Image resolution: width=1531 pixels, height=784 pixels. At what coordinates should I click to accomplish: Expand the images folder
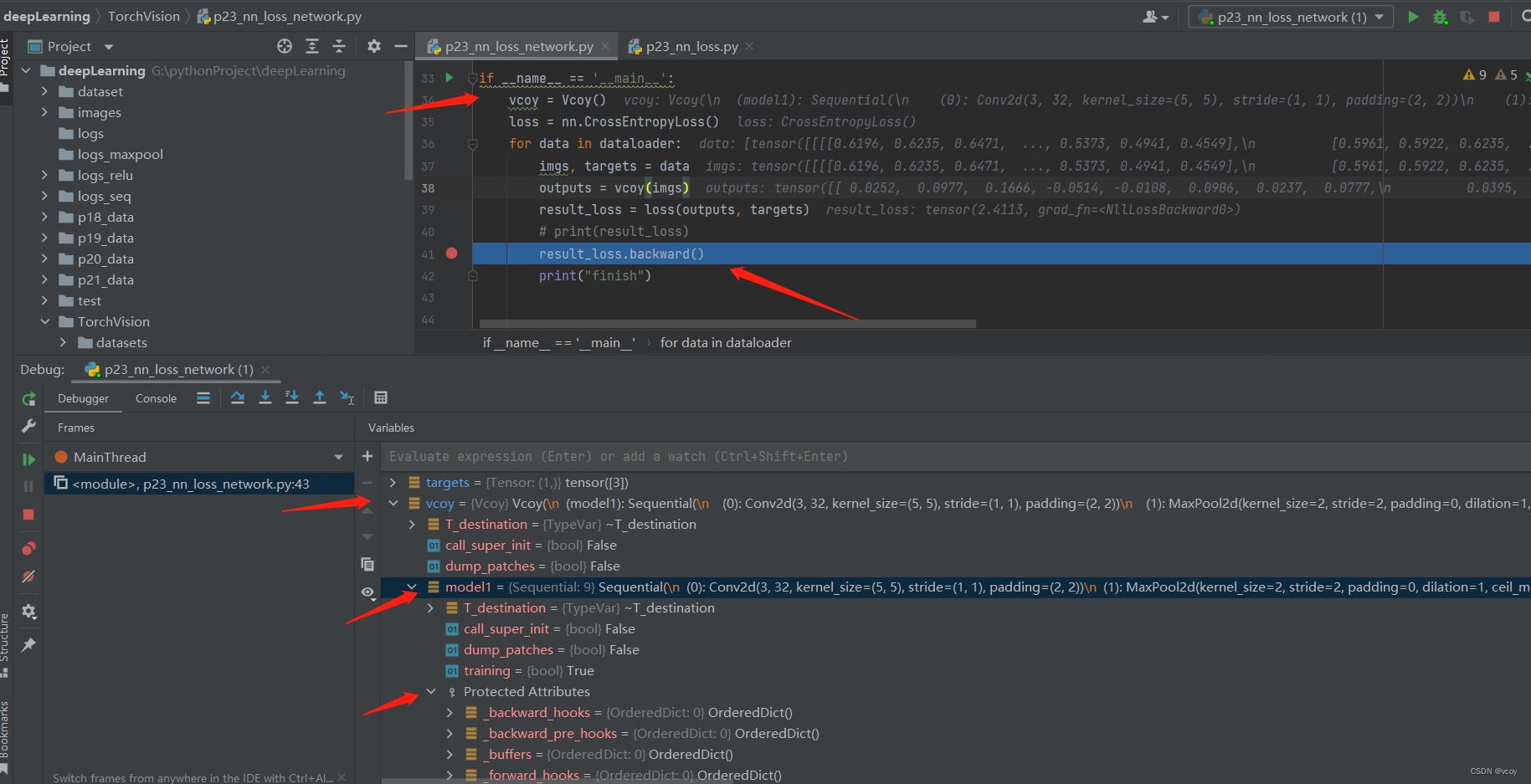44,112
